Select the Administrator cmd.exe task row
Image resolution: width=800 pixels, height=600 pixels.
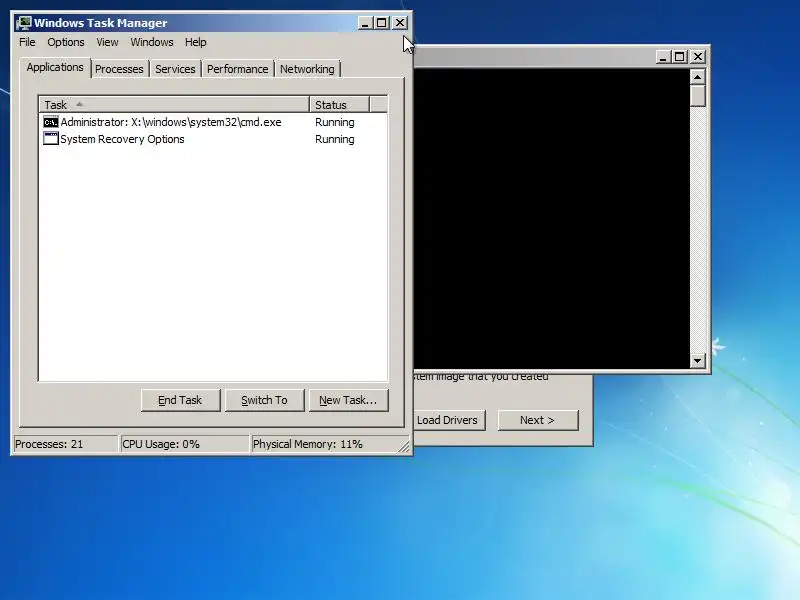213,122
